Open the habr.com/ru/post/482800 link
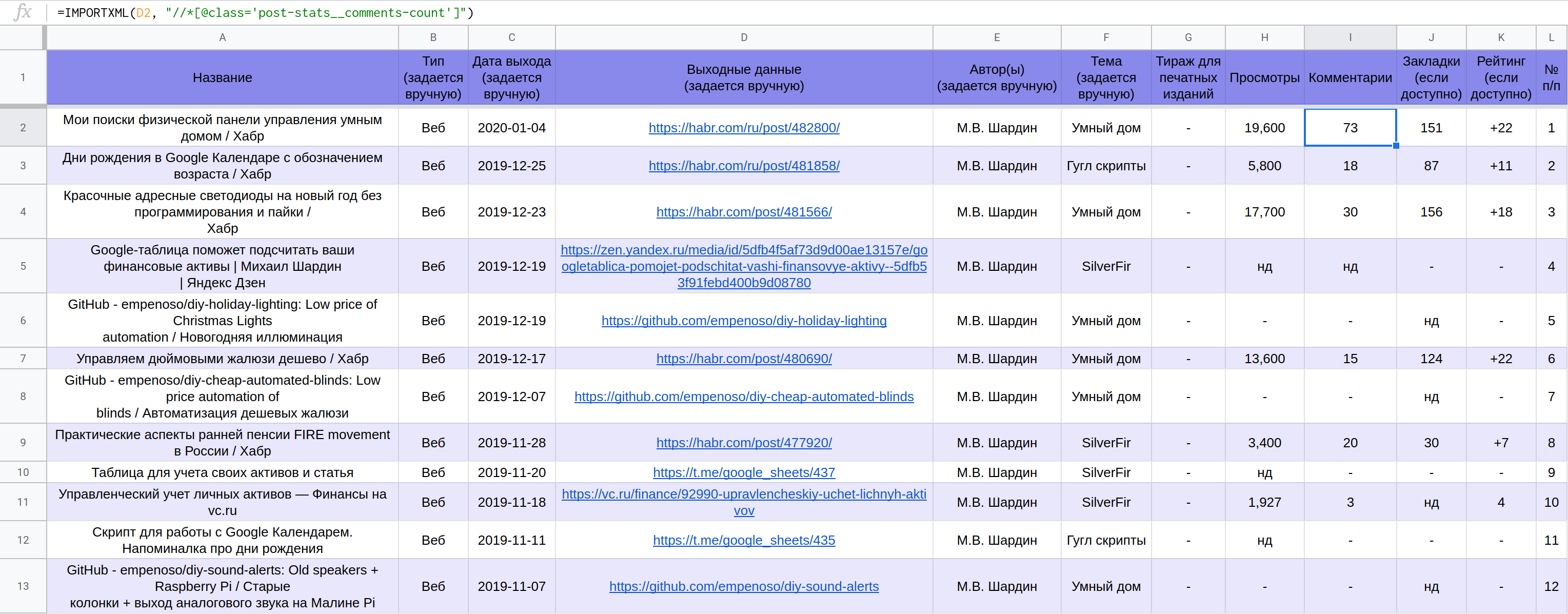1568x614 pixels. click(743, 128)
